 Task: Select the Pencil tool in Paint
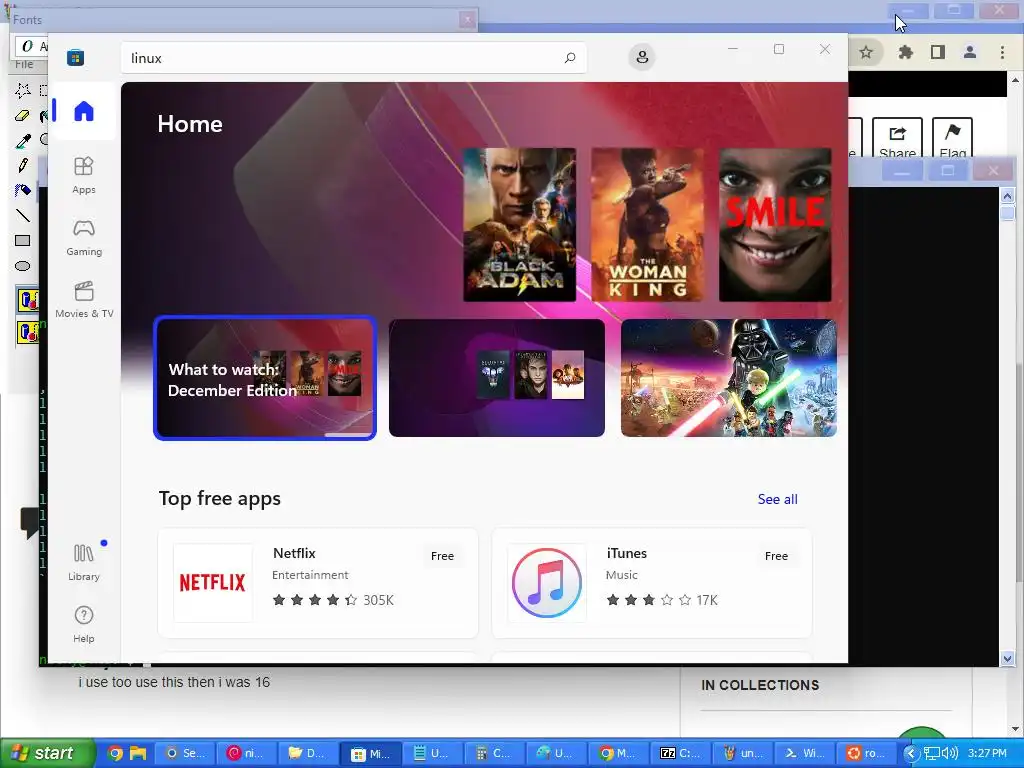pyautogui.click(x=22, y=165)
